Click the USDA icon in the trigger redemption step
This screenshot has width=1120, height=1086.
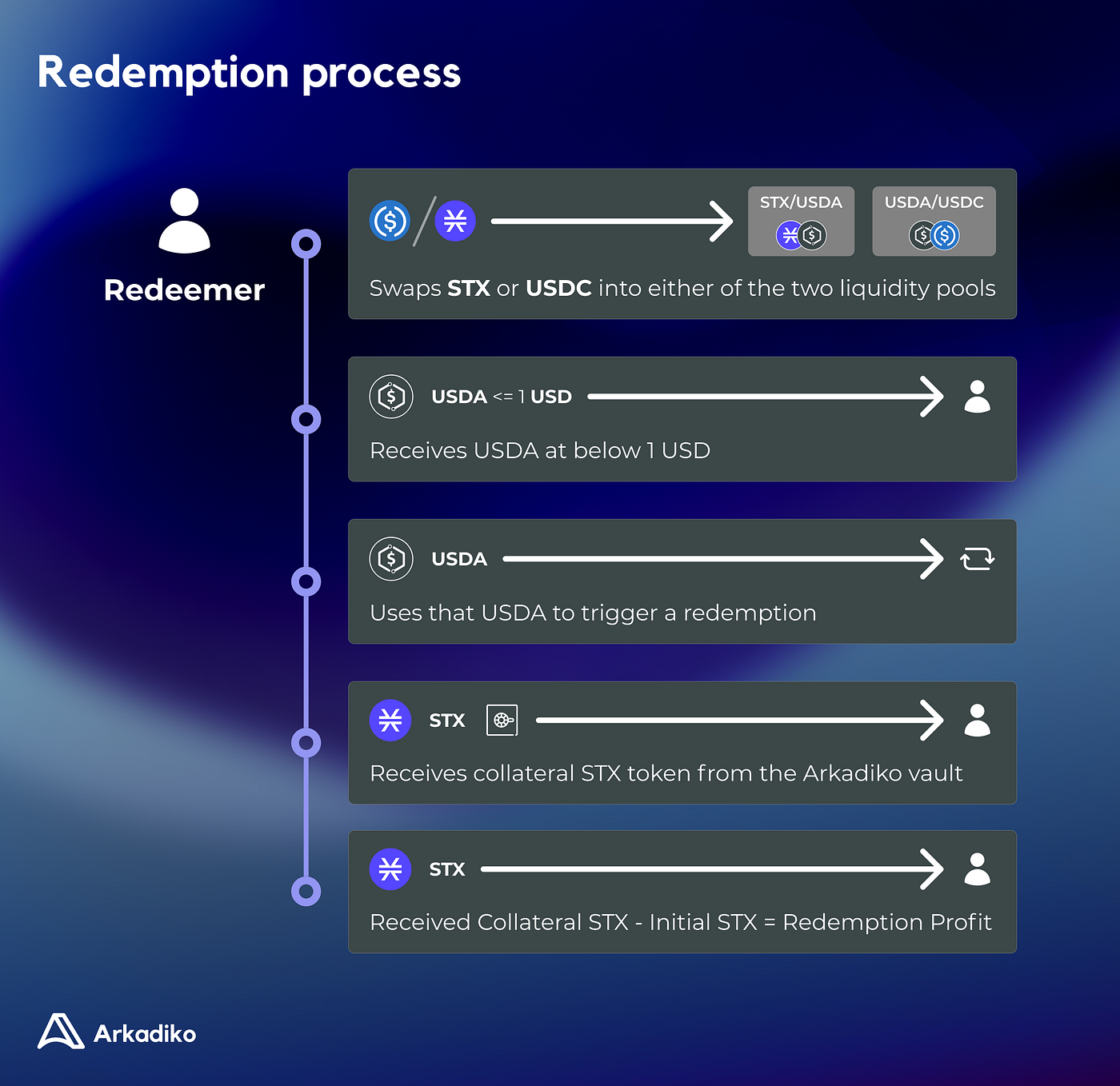(391, 559)
